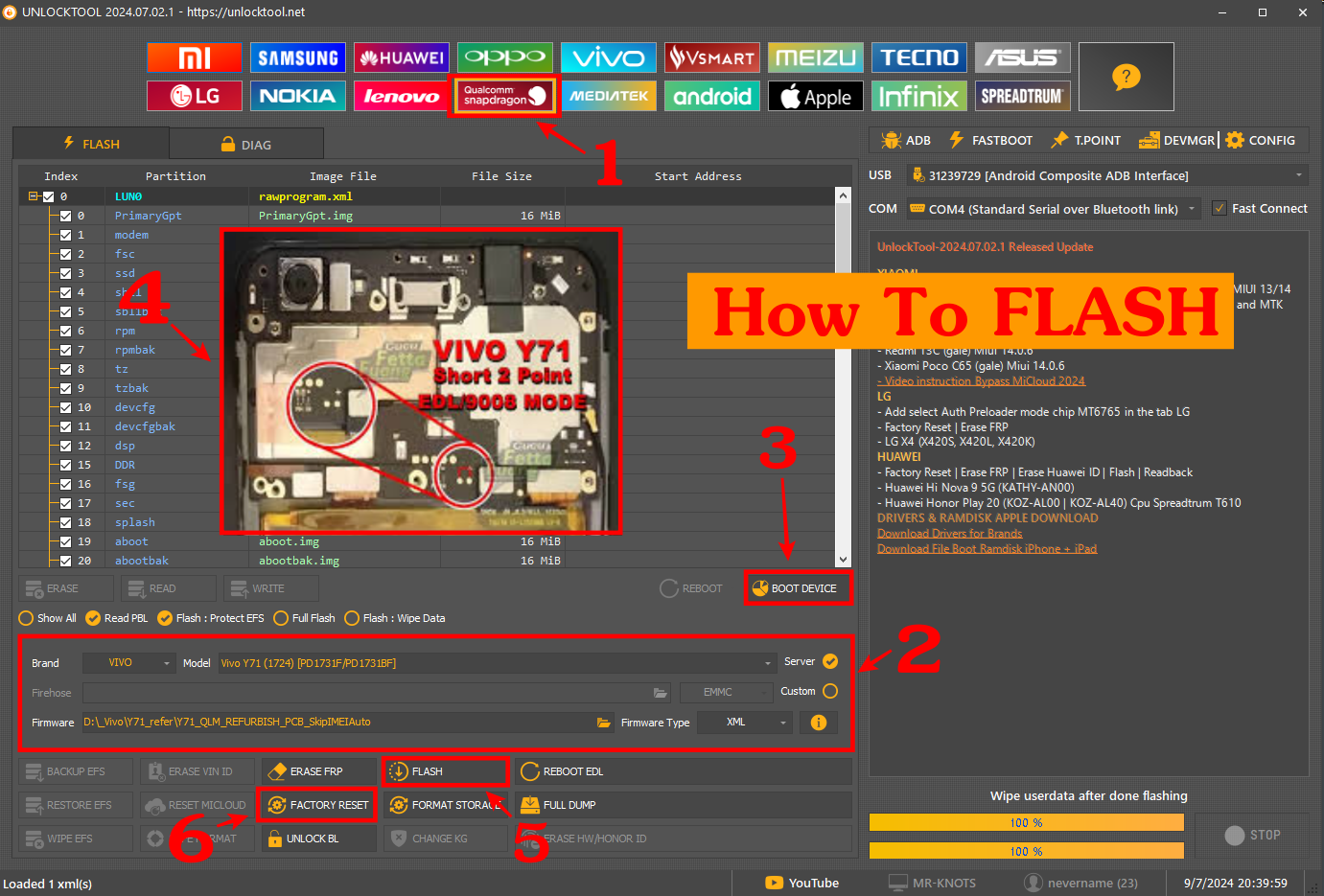Viewport: 1324px width, 896px height.
Task: Toggle the LUN0 root checkbox
Action: 48,196
